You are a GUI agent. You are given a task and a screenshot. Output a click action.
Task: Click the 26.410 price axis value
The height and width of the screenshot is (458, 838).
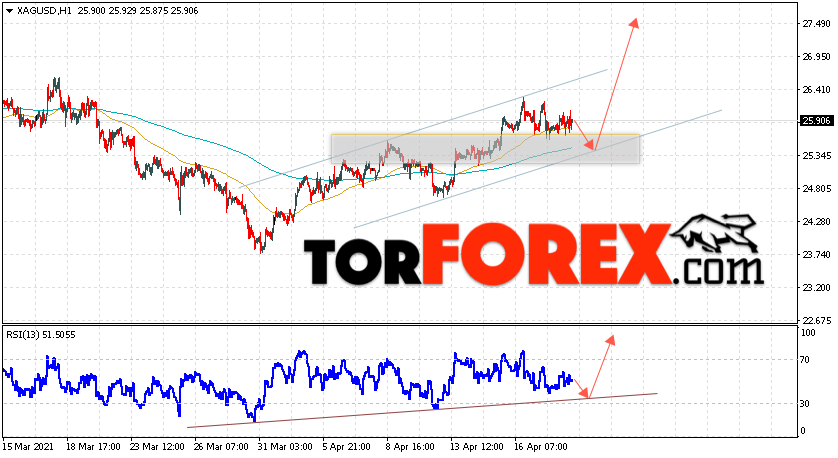[x=816, y=90]
